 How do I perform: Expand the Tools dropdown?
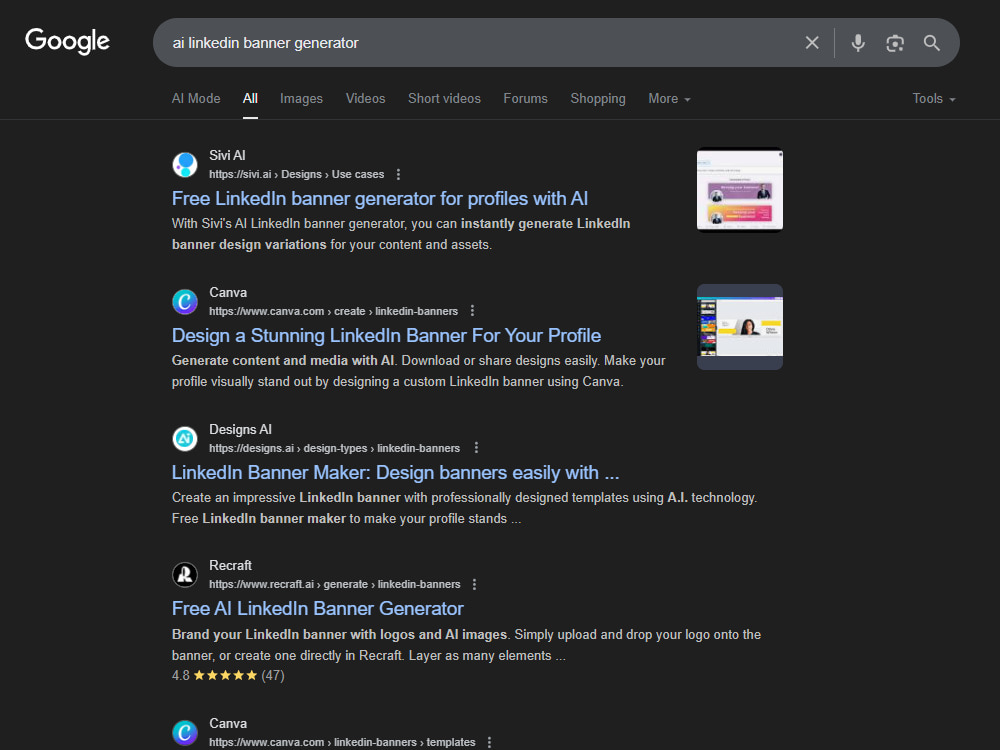[x=934, y=99]
